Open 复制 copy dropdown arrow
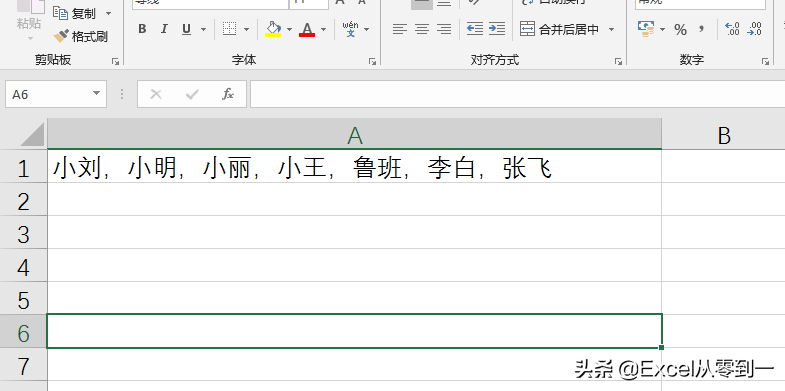 point(108,14)
